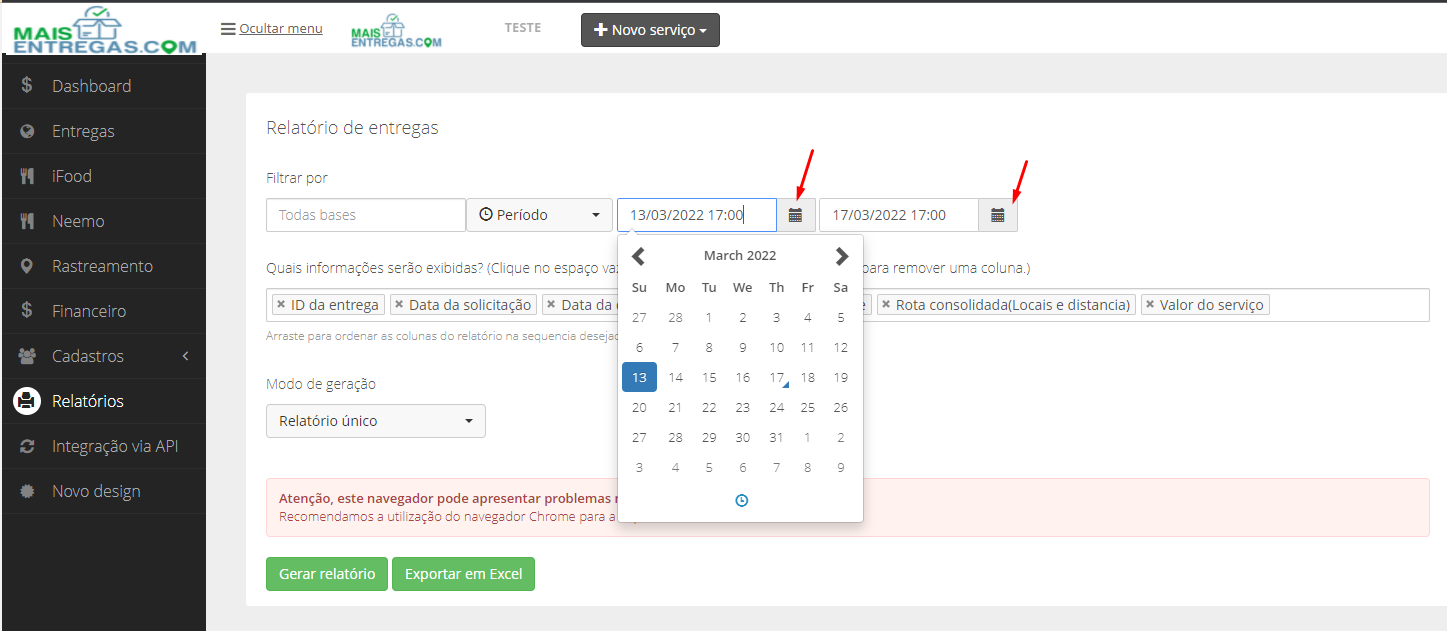This screenshot has width=1447, height=631.
Task: Click the Mais Entregas logo in sidebar header
Action: point(104,29)
